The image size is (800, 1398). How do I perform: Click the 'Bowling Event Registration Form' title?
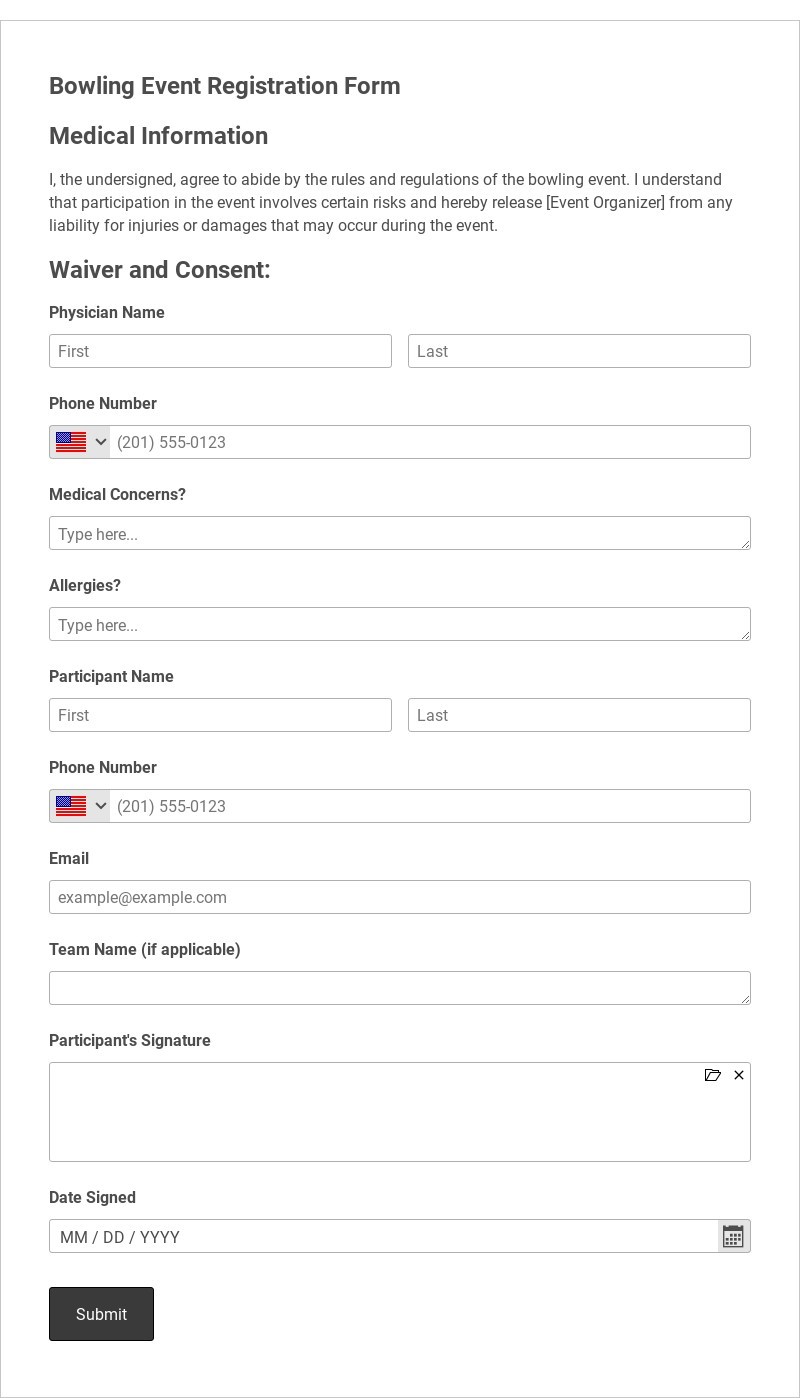click(x=225, y=86)
